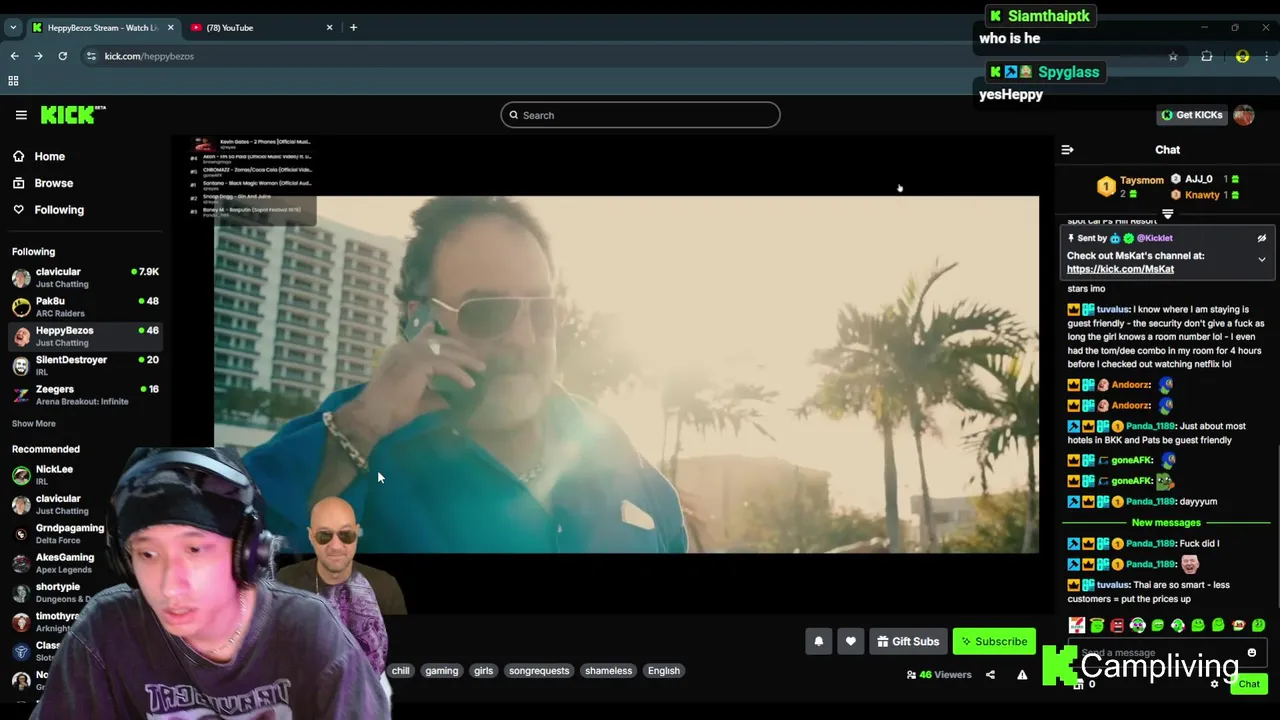Click Panda_1189 username above dayyyum
The height and width of the screenshot is (720, 1280).
pyautogui.click(x=1150, y=502)
